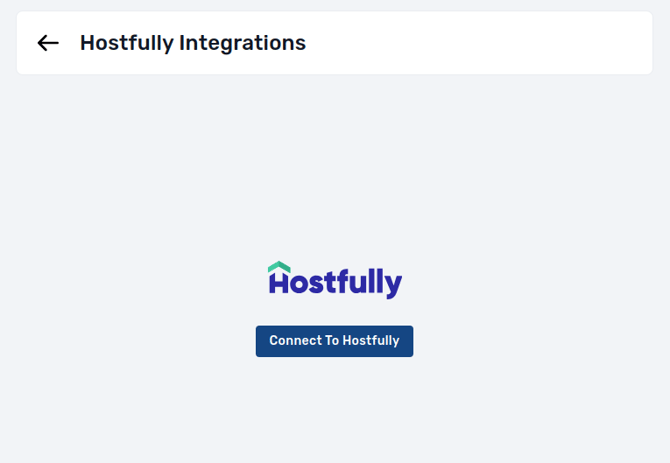Click the Hostfully logo wordmark
This screenshot has height=463, width=670.
tap(335, 281)
